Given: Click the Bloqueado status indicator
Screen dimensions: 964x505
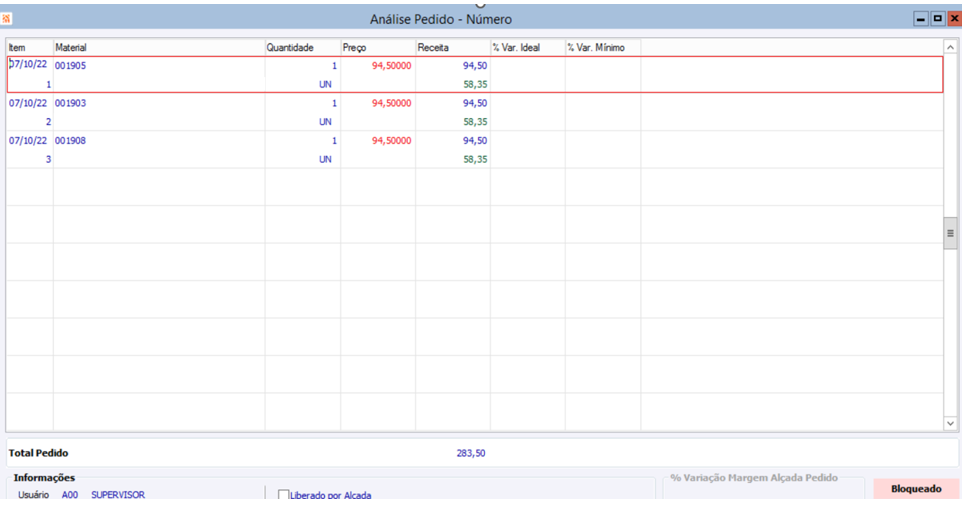Looking at the screenshot, I should coord(916,488).
